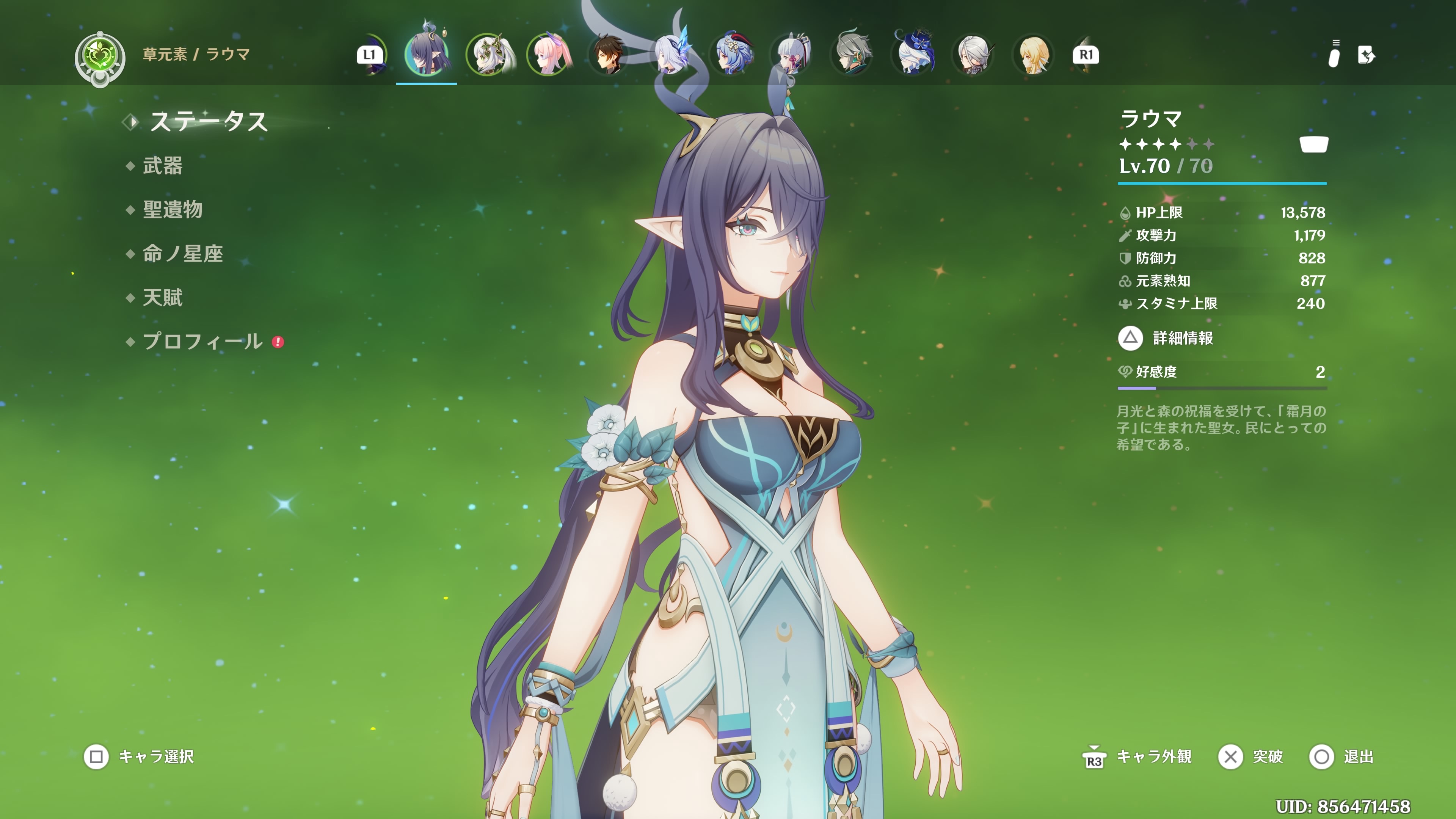Click the 草元素 / ラウマ breadcrumb text

point(196,54)
